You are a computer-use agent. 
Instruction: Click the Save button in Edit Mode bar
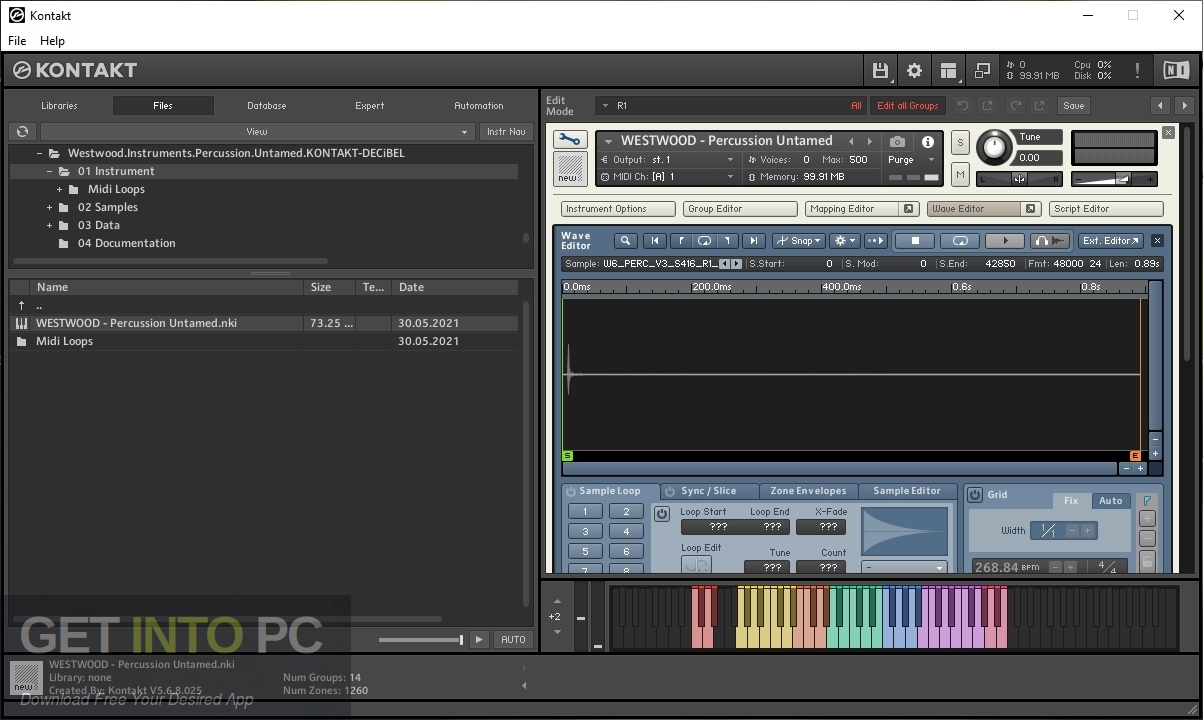(1073, 105)
